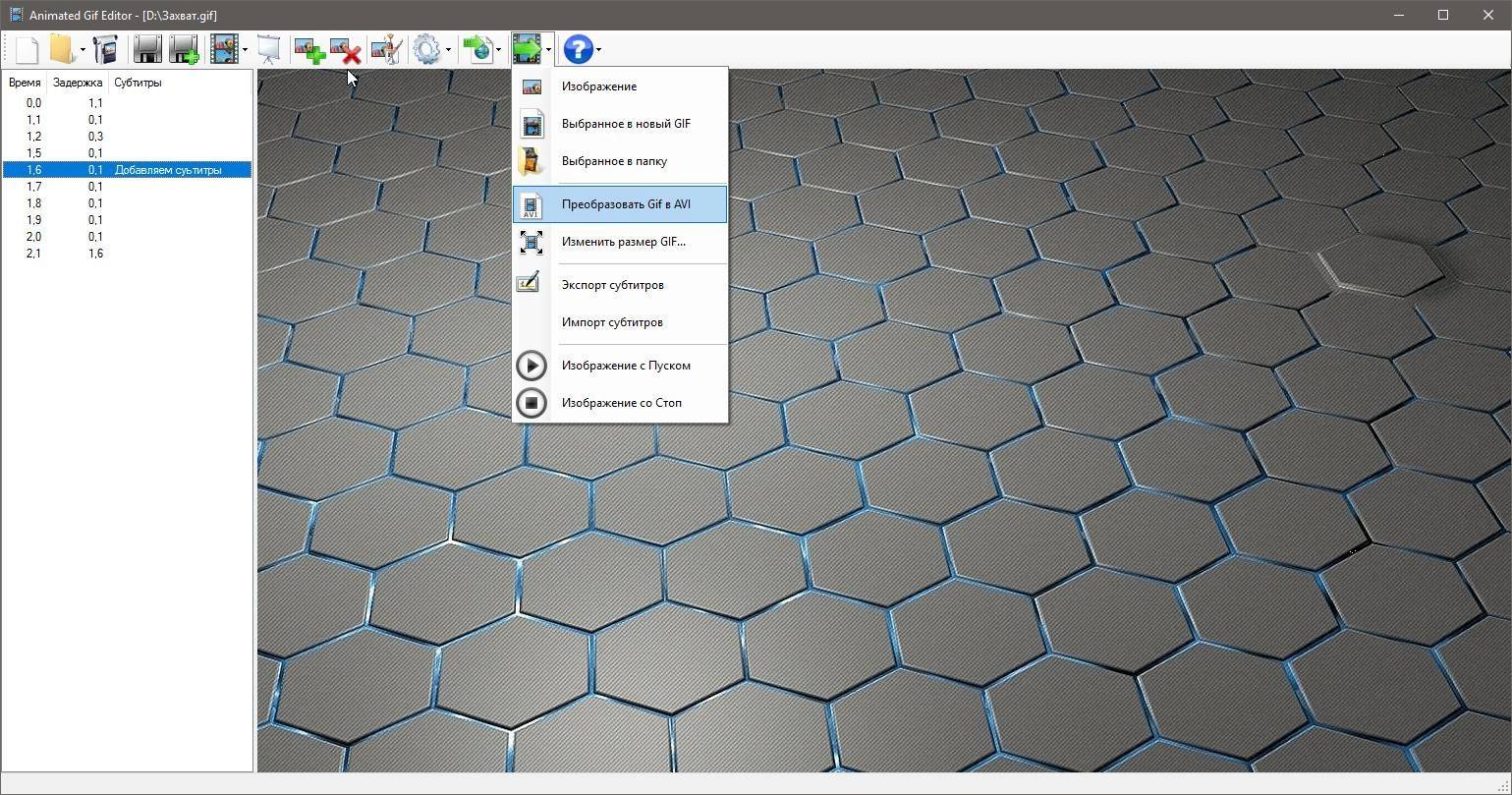Select the frame row at time 0,0
This screenshot has width=1512, height=795.
[x=127, y=103]
